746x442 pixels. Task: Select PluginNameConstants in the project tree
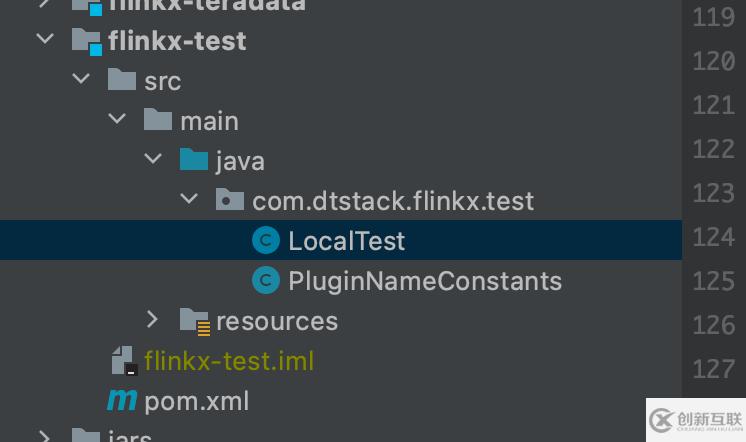424,281
